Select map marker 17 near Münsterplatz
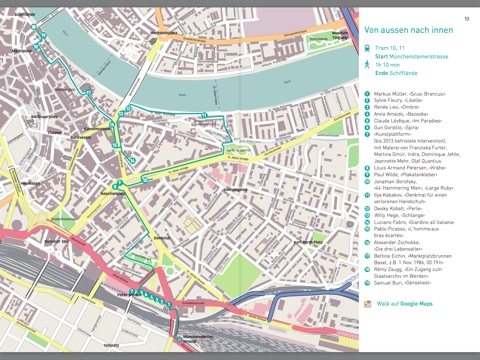 pyautogui.click(x=88, y=93)
